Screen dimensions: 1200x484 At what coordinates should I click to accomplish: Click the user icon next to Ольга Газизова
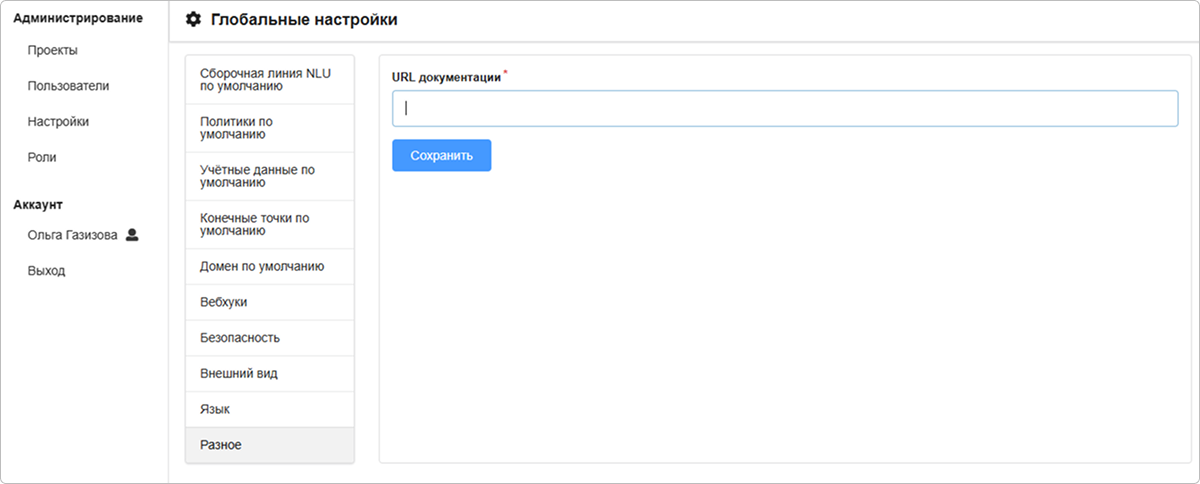coord(132,235)
